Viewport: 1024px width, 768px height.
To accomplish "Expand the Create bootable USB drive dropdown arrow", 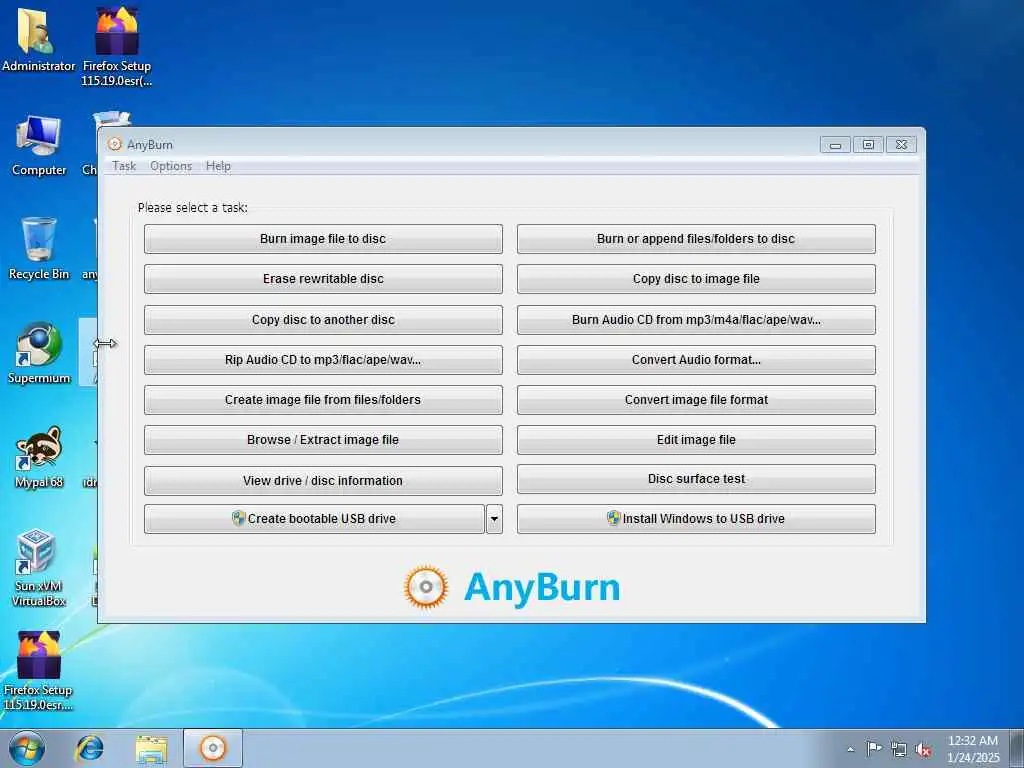I will 494,519.
